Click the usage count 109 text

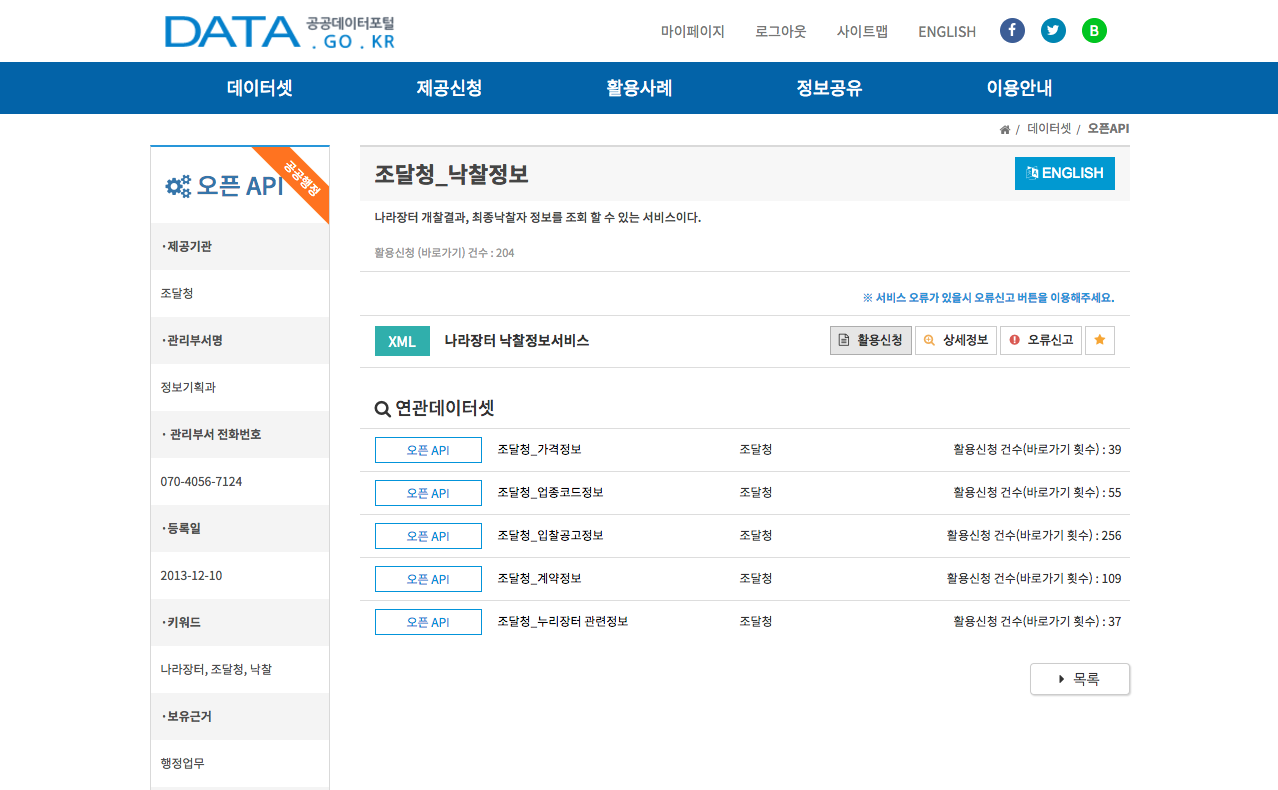(x=1034, y=579)
